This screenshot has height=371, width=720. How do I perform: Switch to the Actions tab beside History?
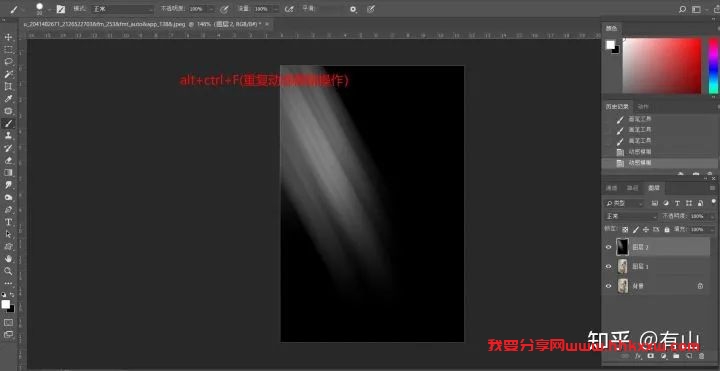coord(644,107)
